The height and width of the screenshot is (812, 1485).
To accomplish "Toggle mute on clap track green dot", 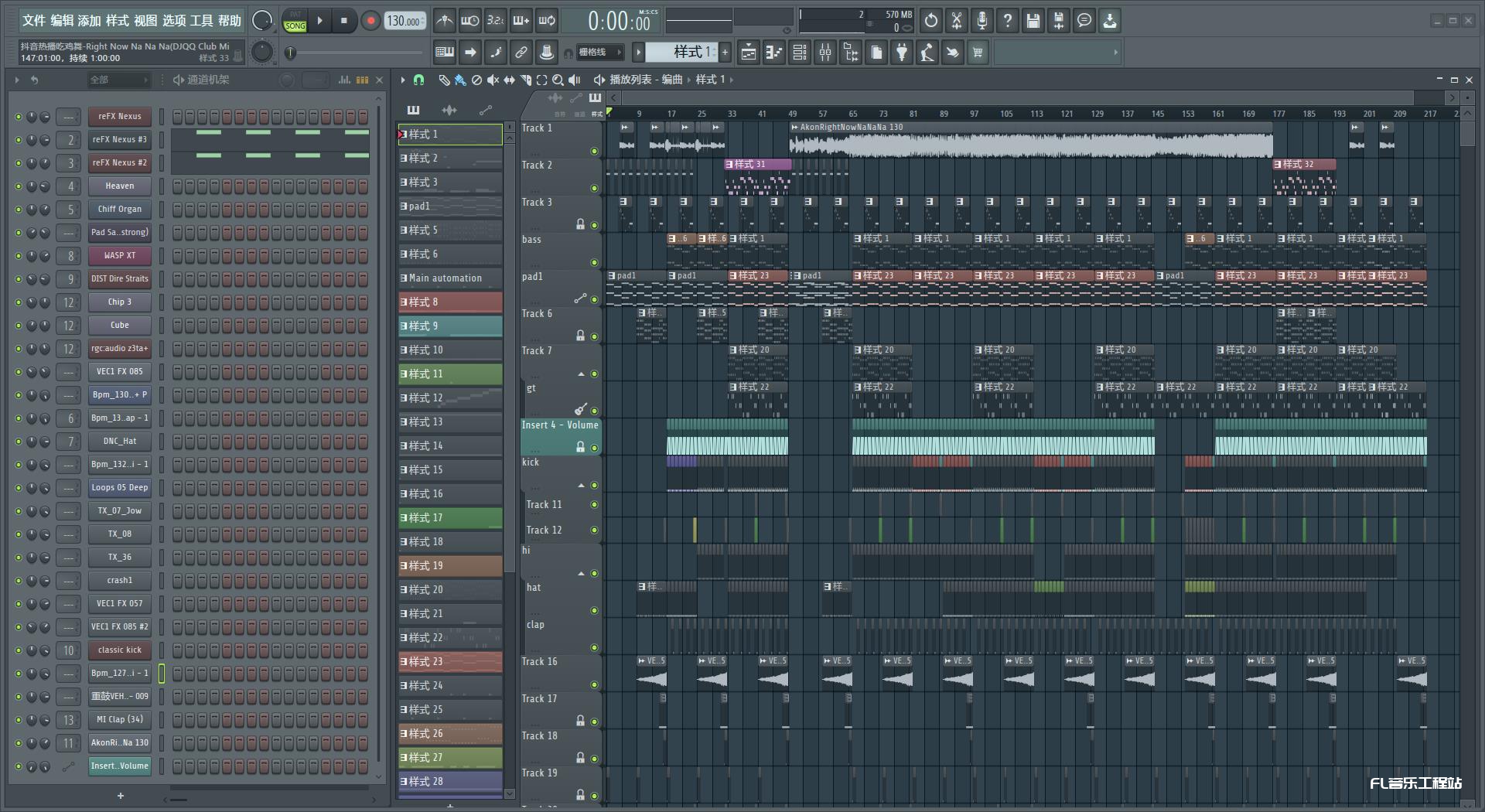I will (x=594, y=648).
